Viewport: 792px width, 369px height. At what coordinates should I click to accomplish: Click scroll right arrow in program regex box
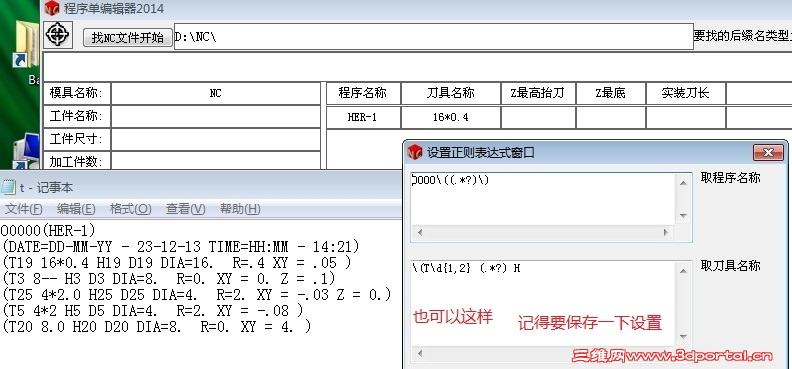pyautogui.click(x=666, y=233)
